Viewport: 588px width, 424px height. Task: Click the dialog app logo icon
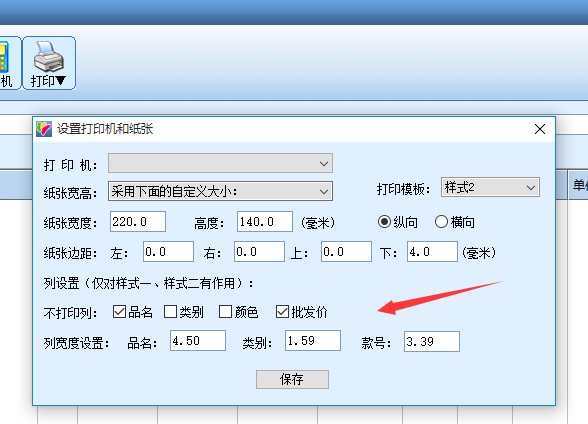click(x=44, y=129)
